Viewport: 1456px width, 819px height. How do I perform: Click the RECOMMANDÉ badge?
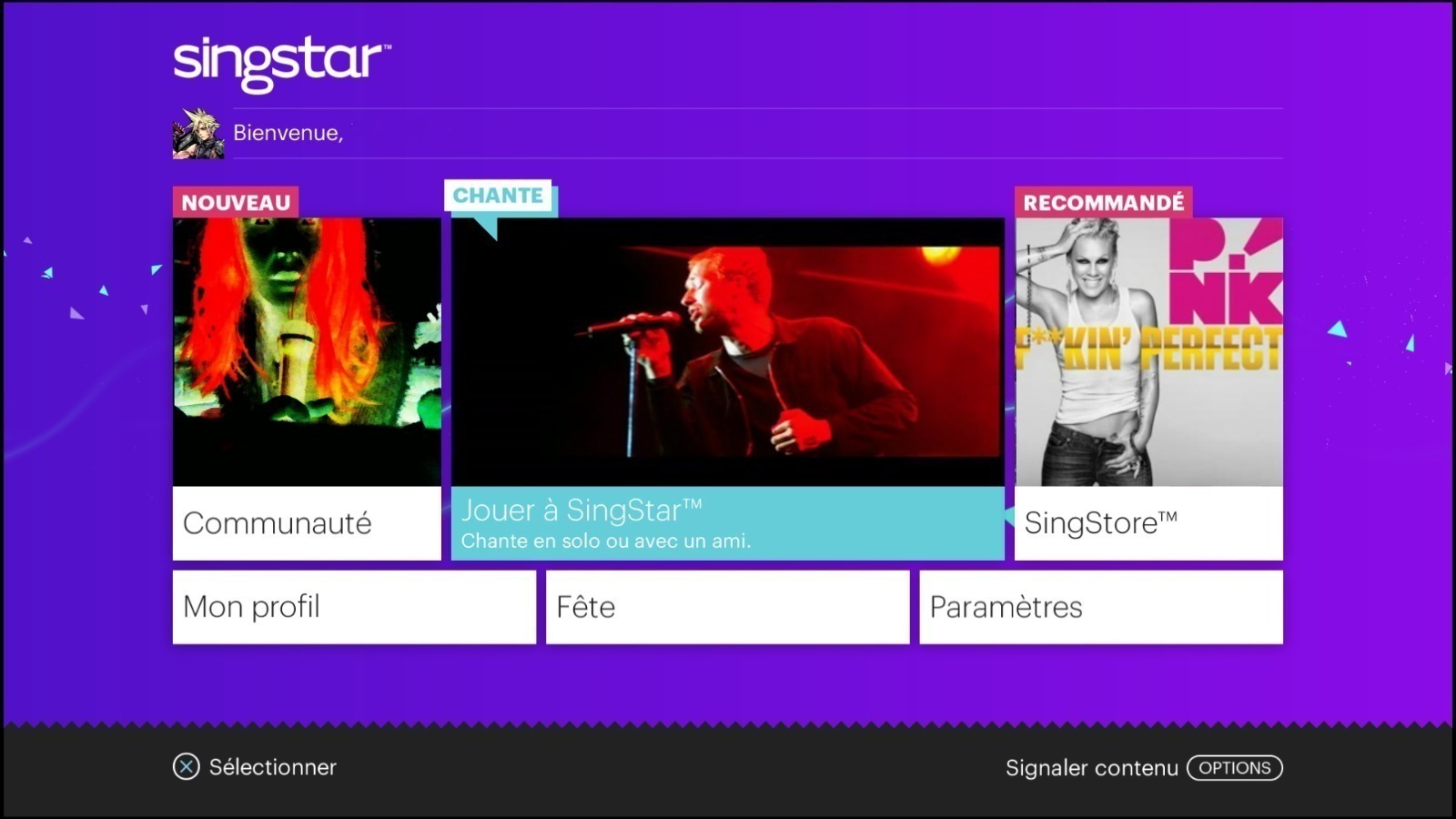point(1104,202)
